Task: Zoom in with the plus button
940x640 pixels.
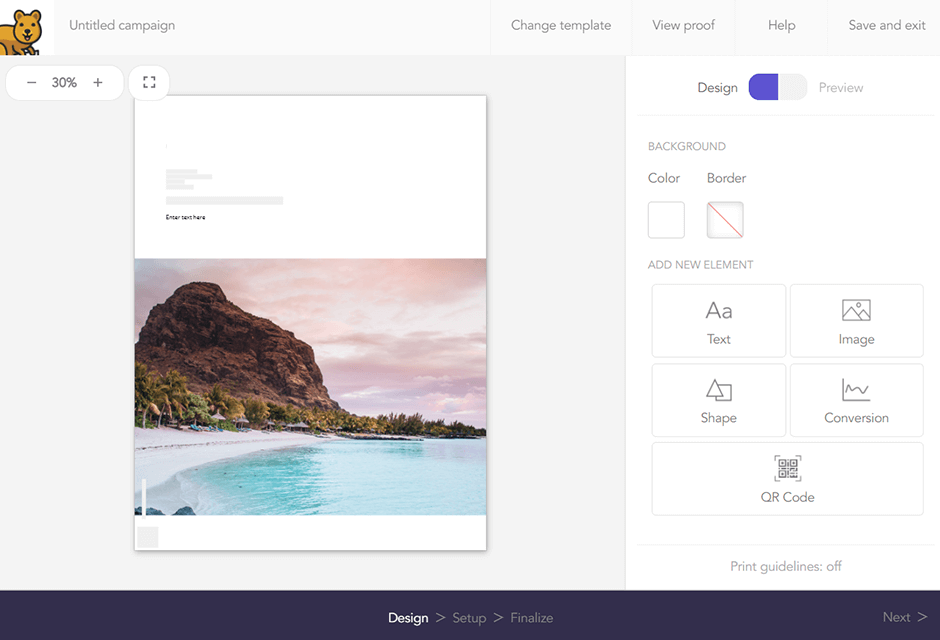Action: click(98, 83)
